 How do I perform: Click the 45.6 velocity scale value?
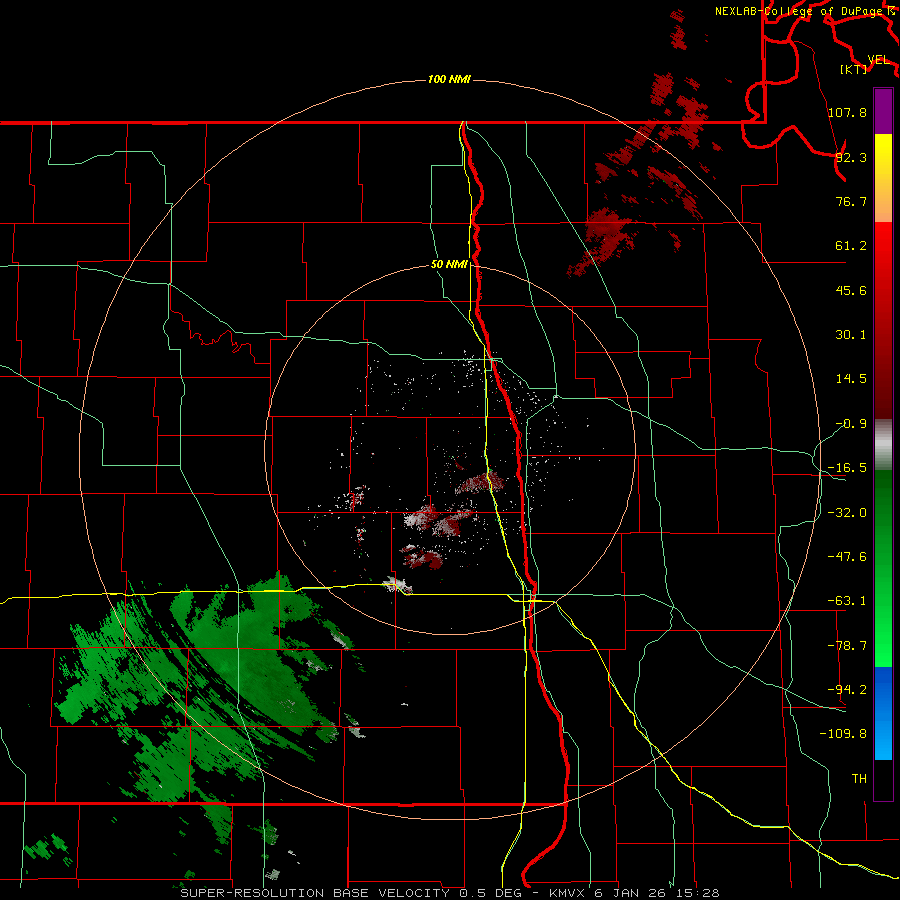851,290
